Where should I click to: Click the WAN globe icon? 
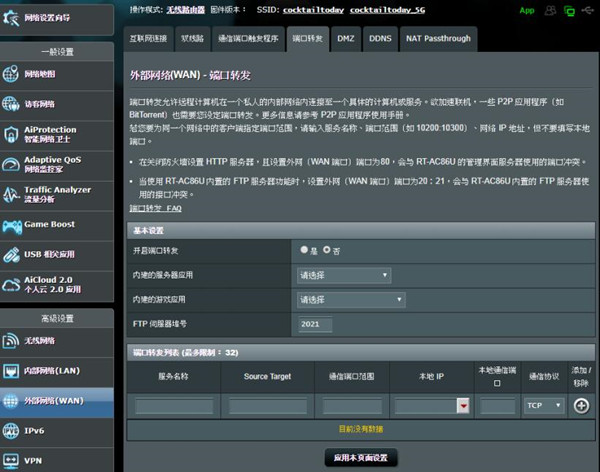pos(11,401)
